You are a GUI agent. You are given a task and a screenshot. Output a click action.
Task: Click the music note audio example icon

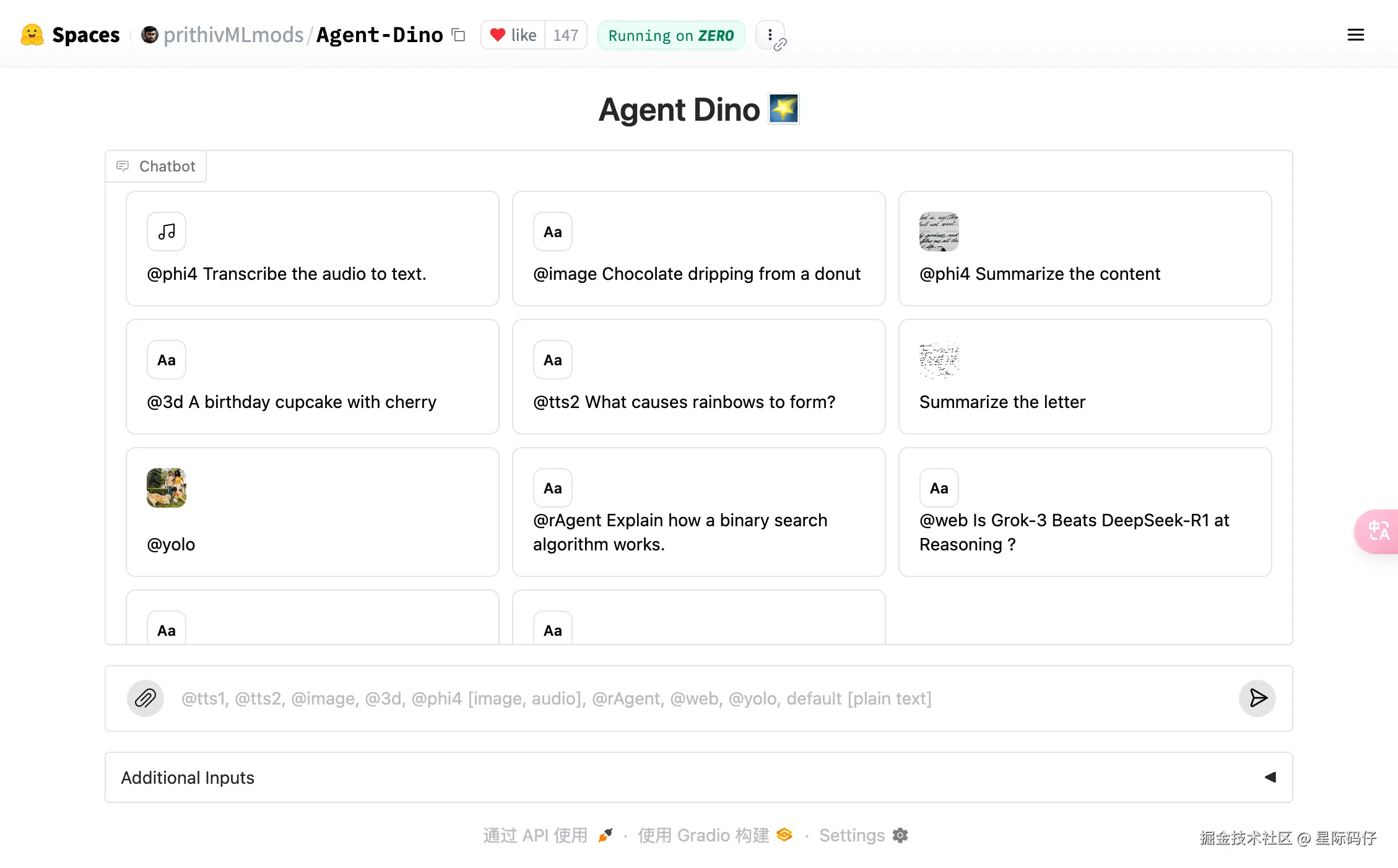[167, 232]
